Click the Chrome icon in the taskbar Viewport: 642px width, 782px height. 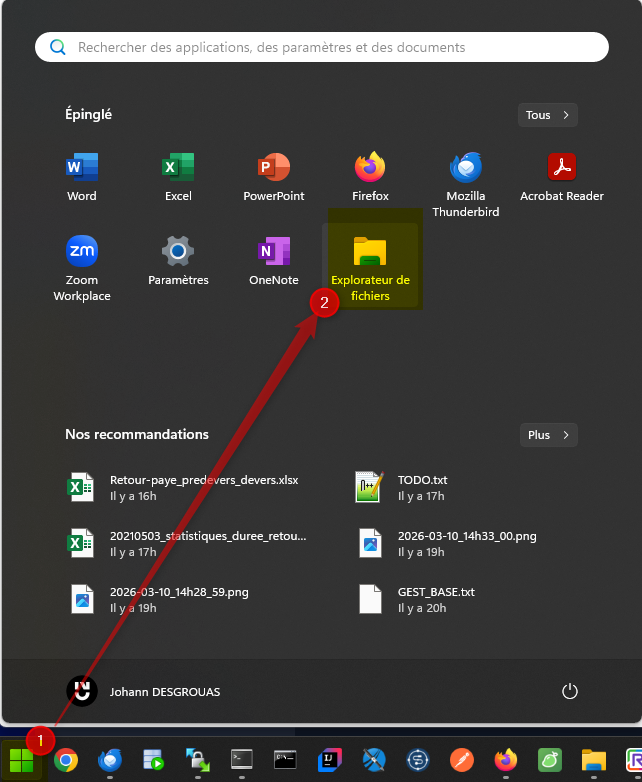click(66, 760)
